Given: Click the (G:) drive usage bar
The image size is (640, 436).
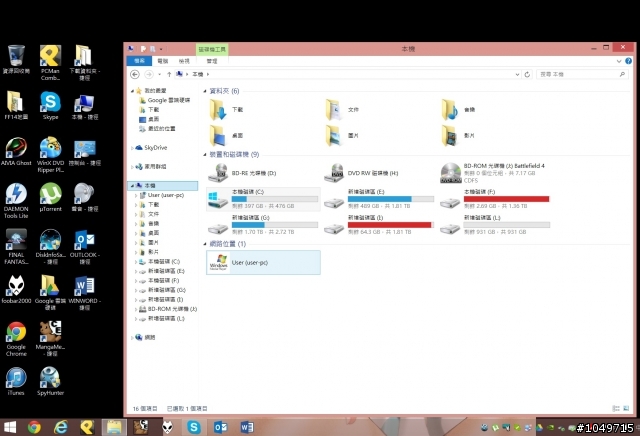Looking at the screenshot, I should pos(275,225).
